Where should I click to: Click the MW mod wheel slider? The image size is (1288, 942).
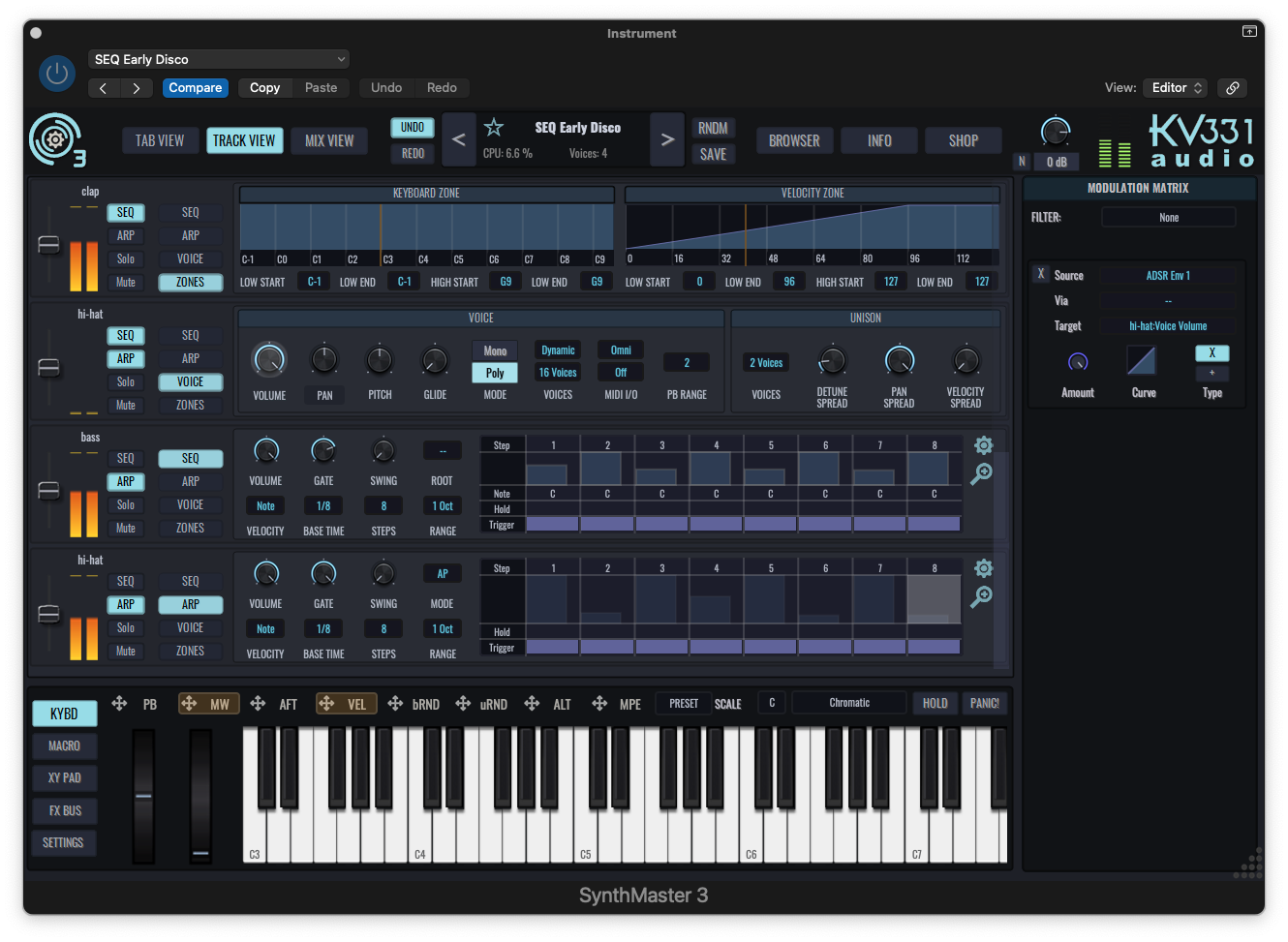click(x=199, y=794)
